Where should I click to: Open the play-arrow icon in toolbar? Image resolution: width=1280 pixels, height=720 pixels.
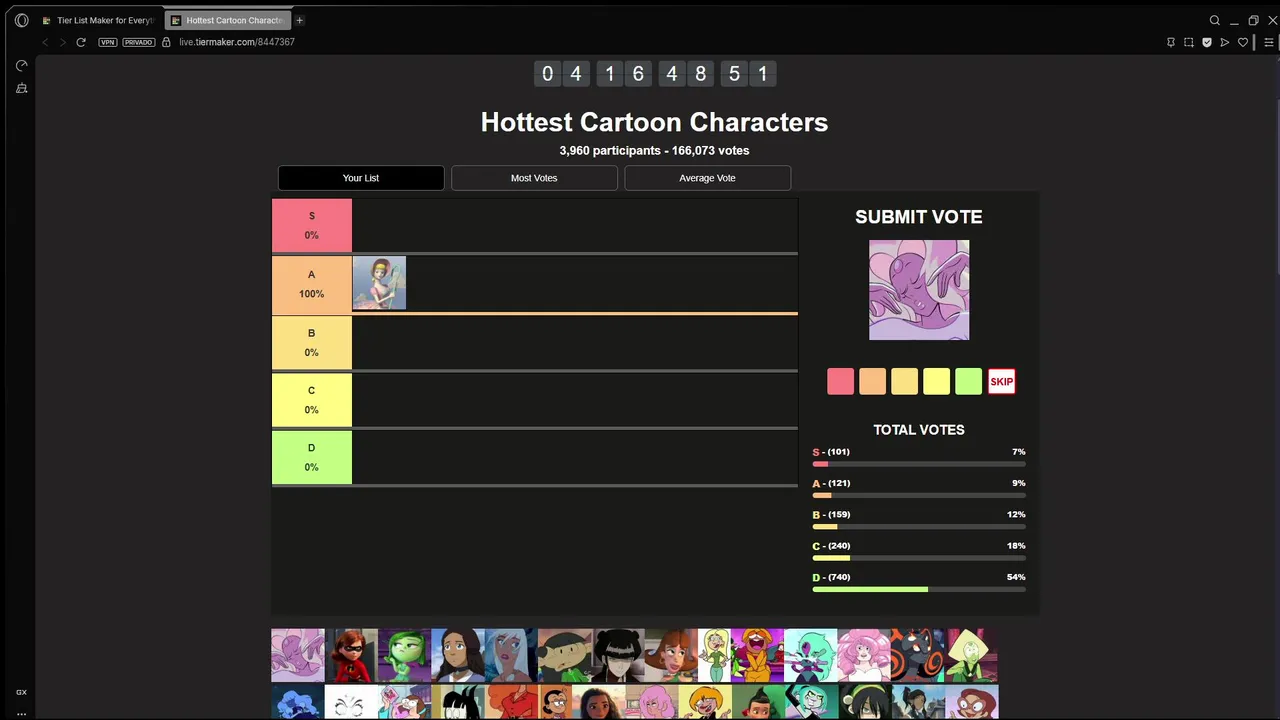[x=1225, y=42]
